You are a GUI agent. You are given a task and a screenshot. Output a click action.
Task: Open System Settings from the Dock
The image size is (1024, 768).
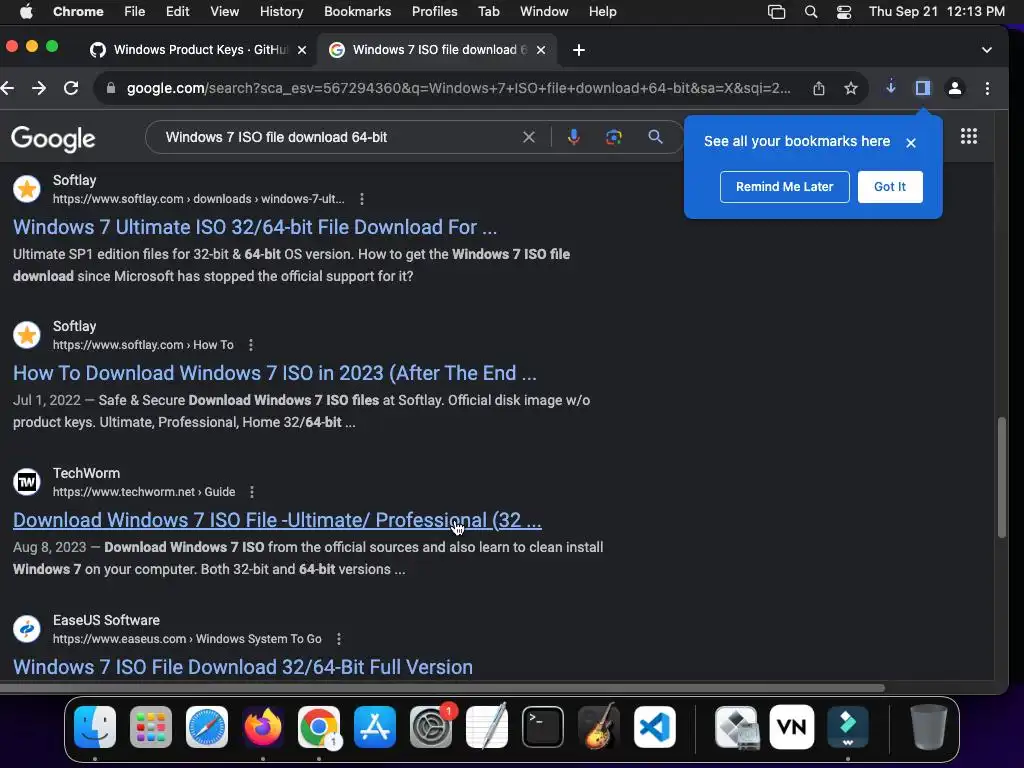point(431,727)
